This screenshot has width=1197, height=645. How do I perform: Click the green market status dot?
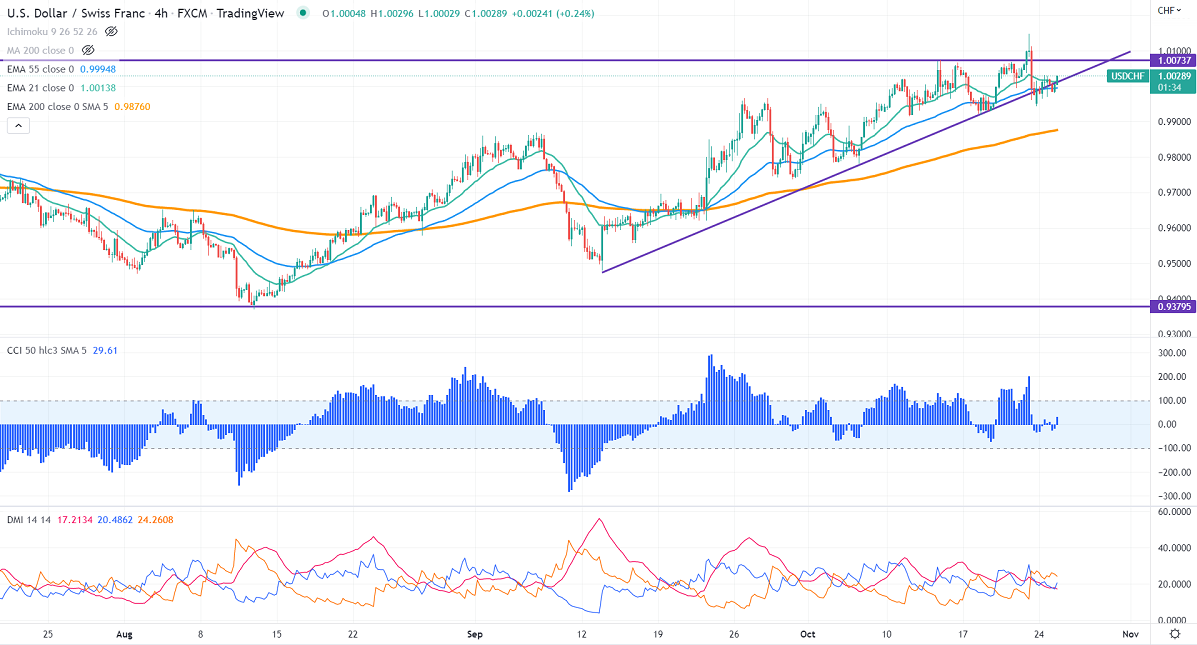click(303, 13)
